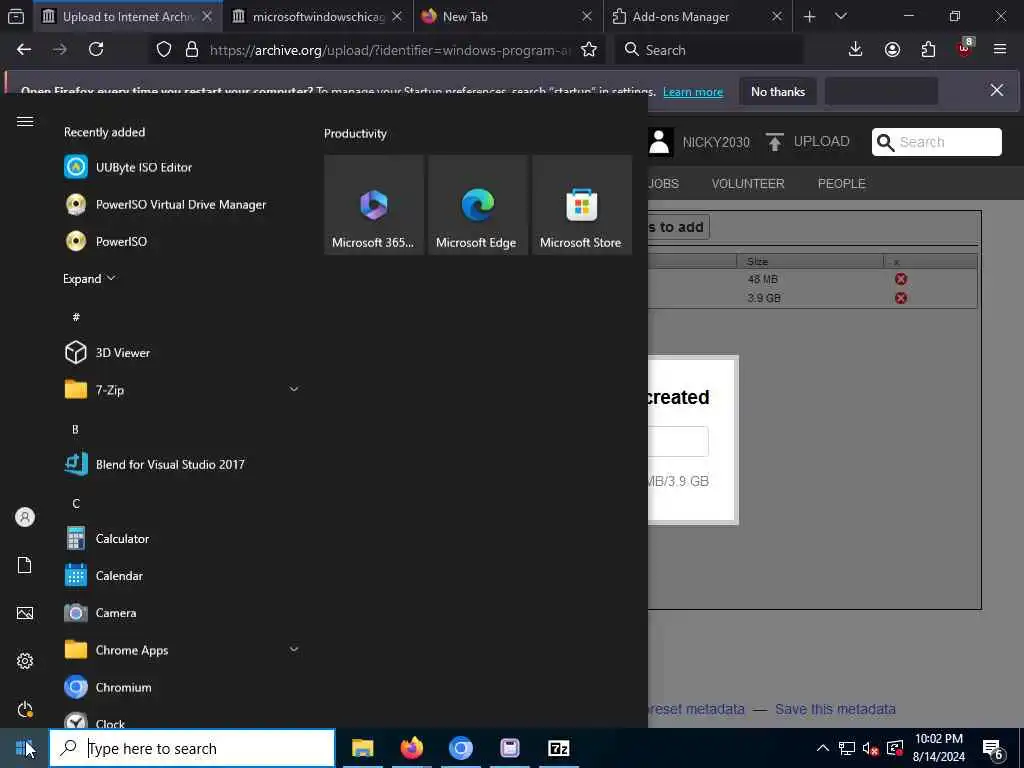This screenshot has height=768, width=1024.
Task: Switch to Firefox on taskbar
Action: pyautogui.click(x=411, y=748)
